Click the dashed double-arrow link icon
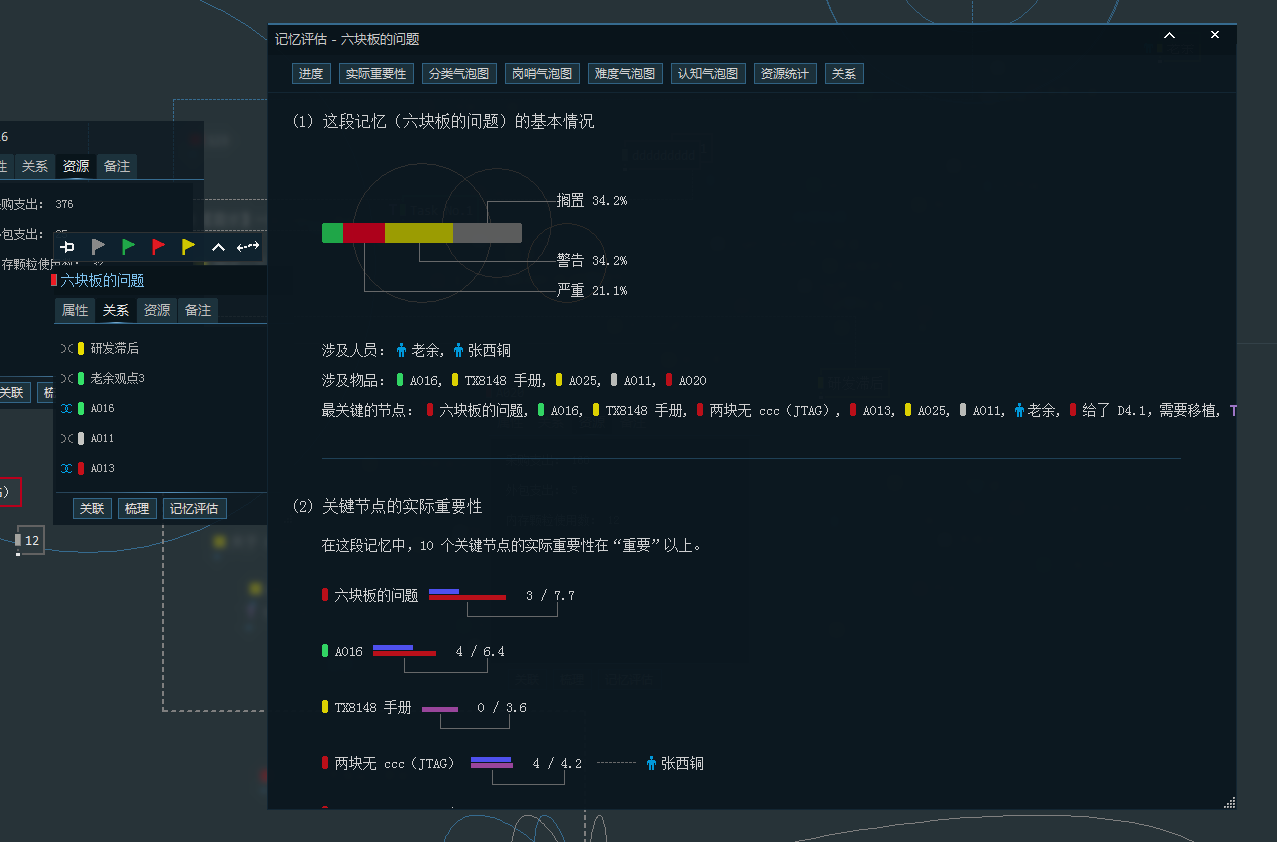The image size is (1277, 842). point(248,247)
